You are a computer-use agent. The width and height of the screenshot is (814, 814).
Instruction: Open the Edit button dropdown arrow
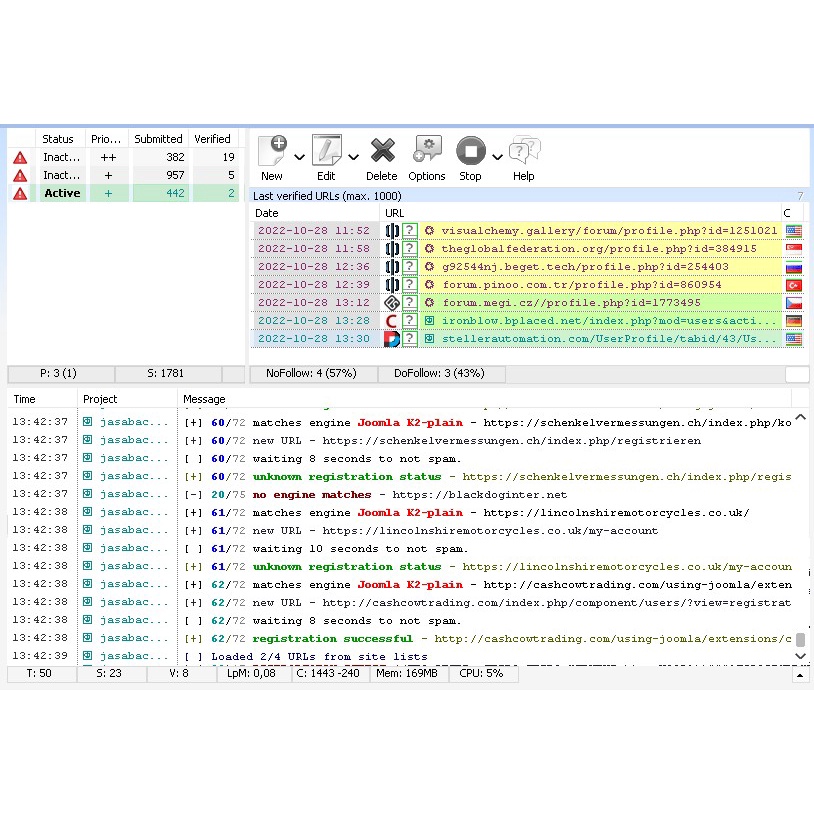click(x=352, y=157)
